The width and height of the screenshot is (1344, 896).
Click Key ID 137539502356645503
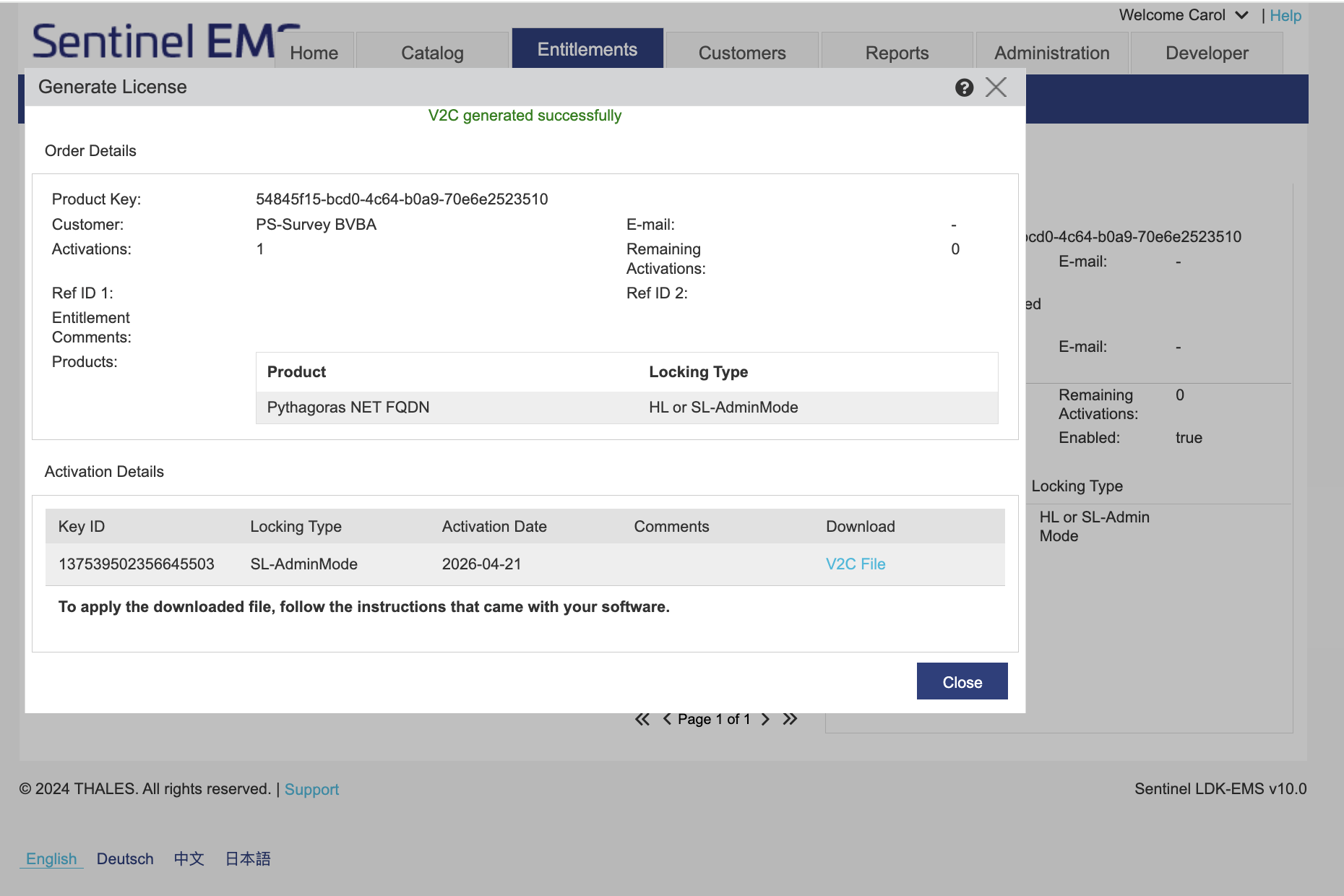tap(137, 564)
